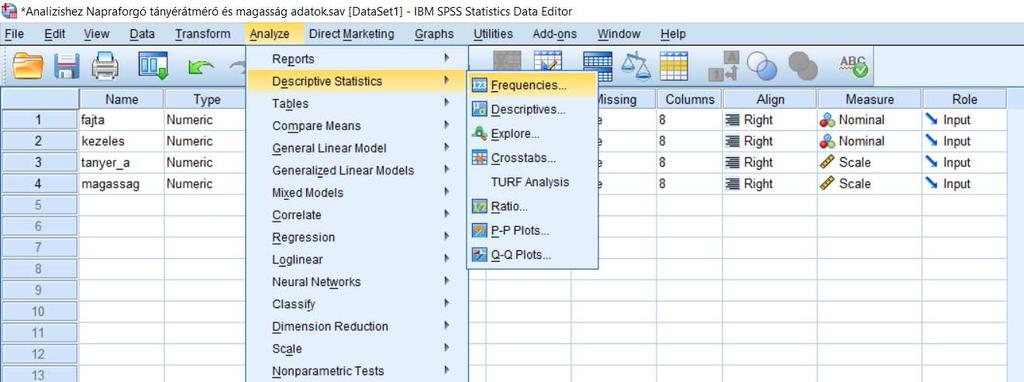1024x382 pixels.
Task: Undo the last action with the green arrow
Action: [x=199, y=68]
